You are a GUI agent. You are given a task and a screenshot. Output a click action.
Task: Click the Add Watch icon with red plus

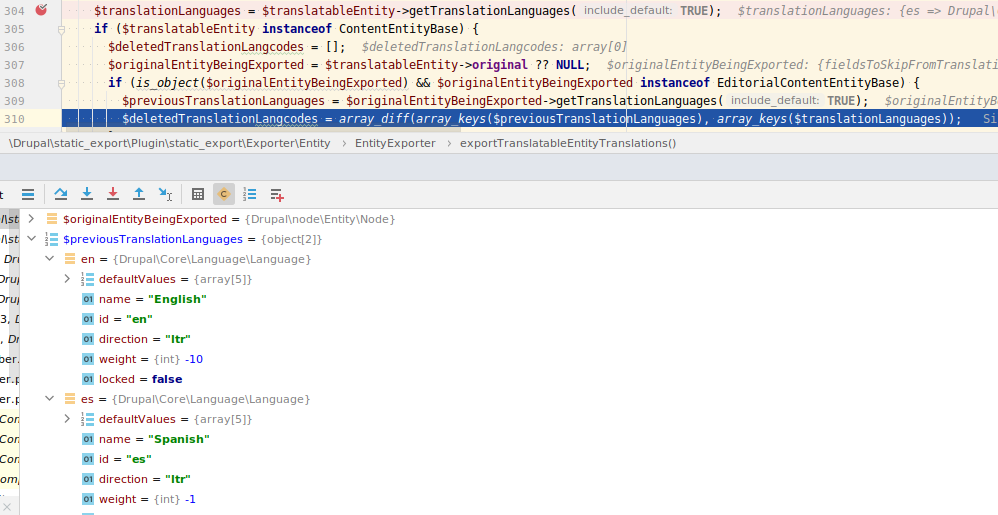click(277, 194)
